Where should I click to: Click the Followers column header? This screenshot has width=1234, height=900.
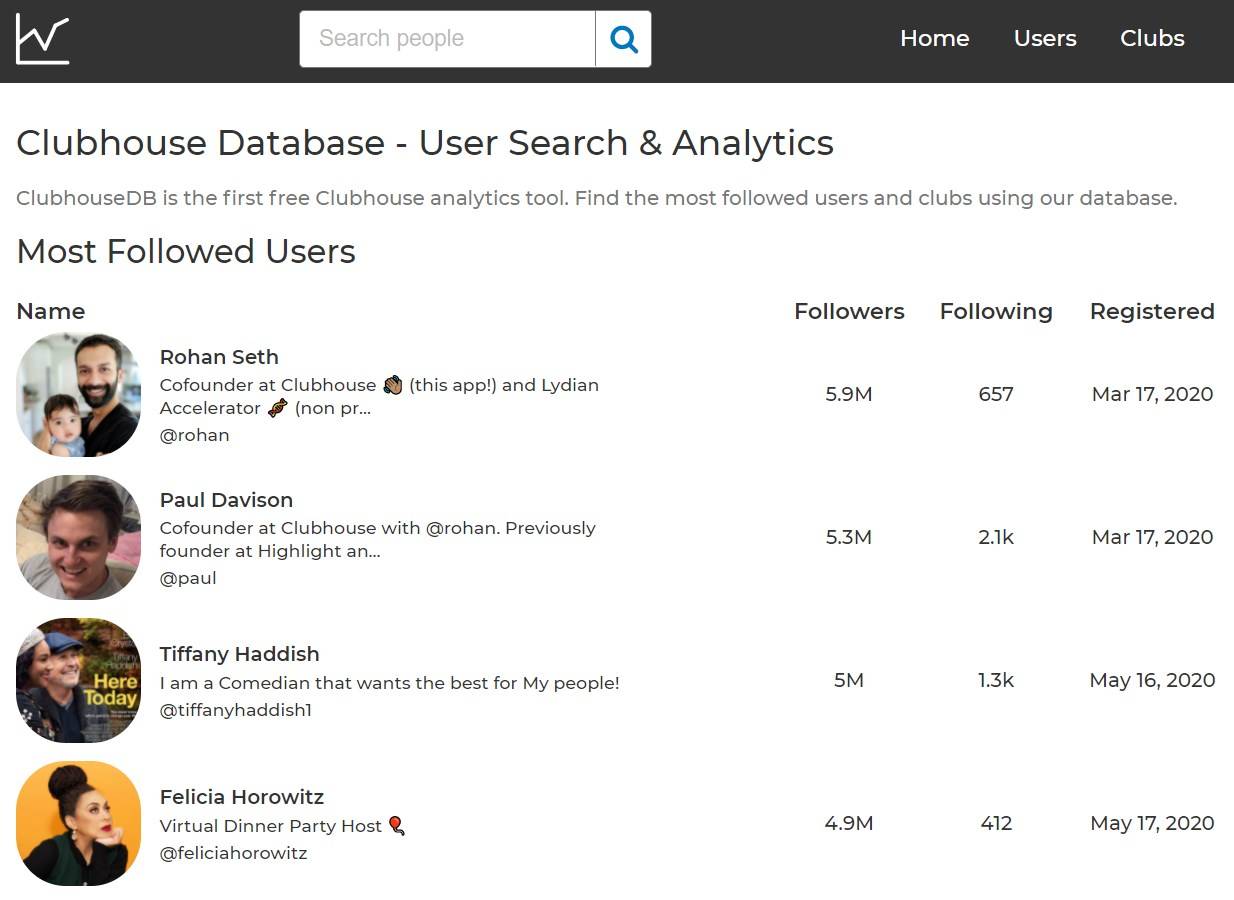tap(849, 311)
